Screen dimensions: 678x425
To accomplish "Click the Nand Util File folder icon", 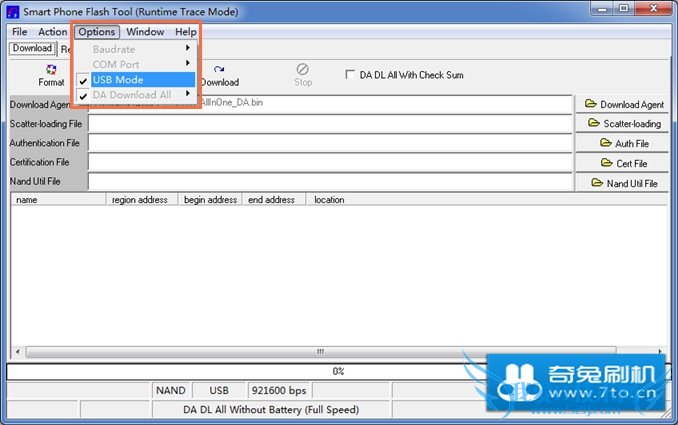I will click(x=597, y=182).
